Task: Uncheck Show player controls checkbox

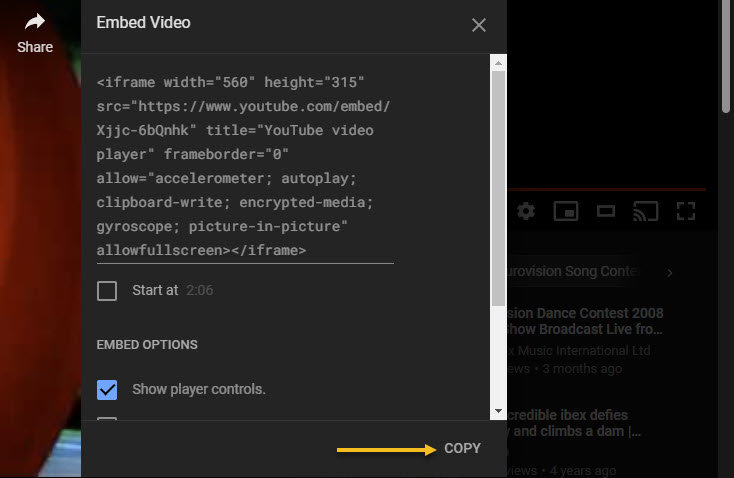Action: pos(107,390)
